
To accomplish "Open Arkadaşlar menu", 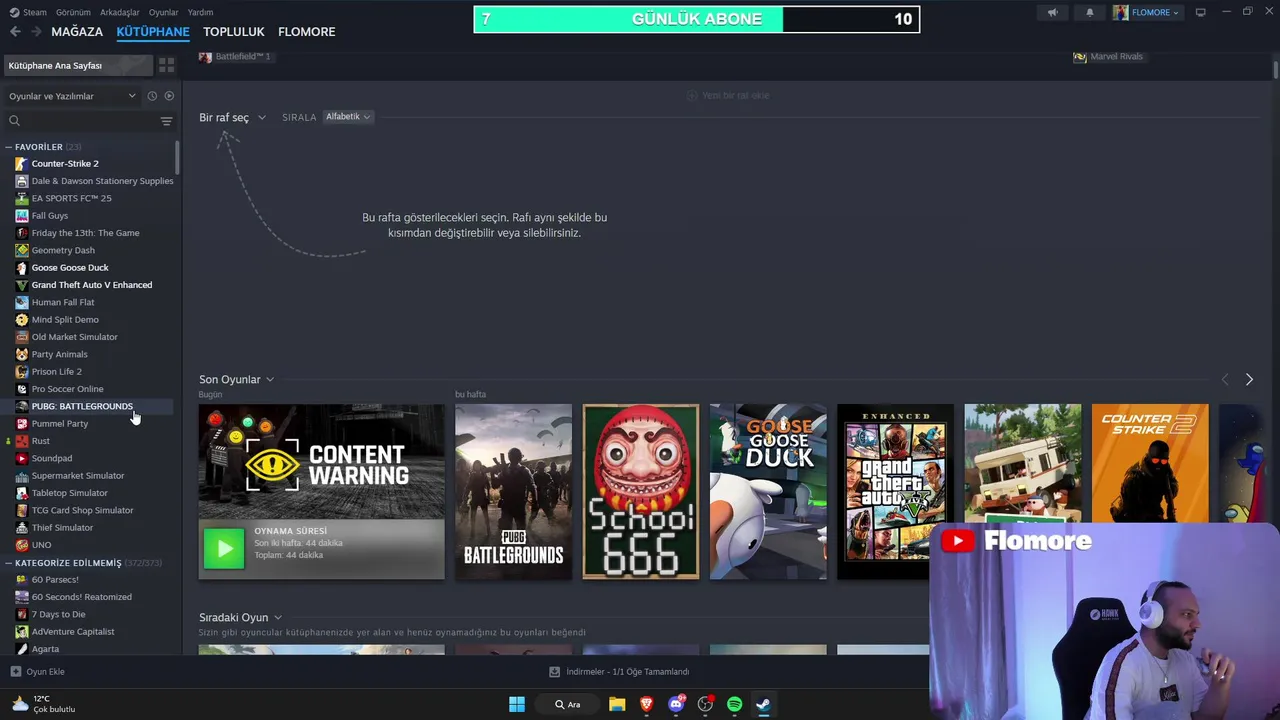I will pyautogui.click(x=120, y=12).
